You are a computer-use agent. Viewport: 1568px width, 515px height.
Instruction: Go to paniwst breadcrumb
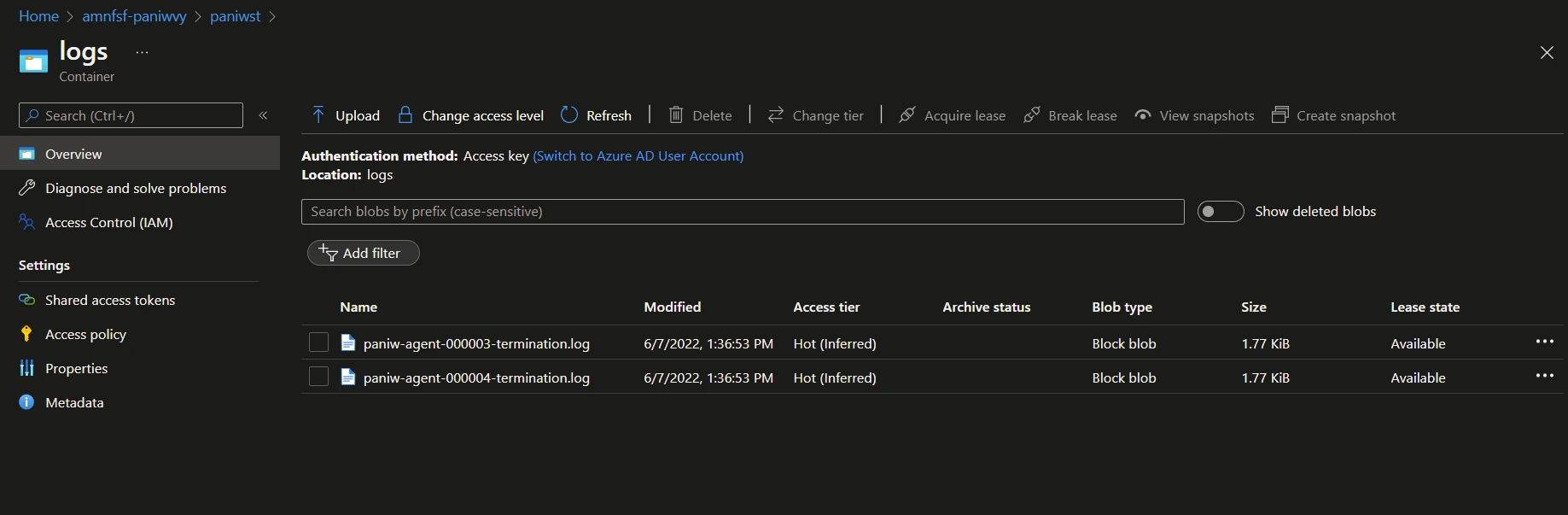[x=236, y=16]
